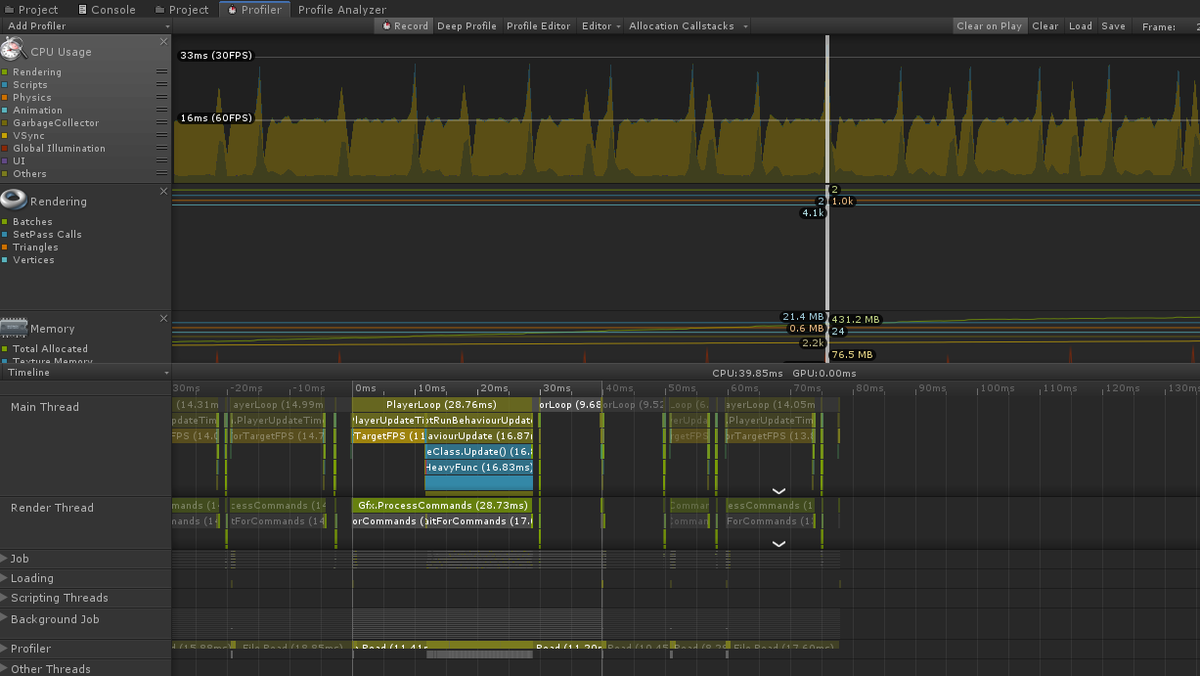
Task: Select the Profiler tab
Action: [255, 9]
